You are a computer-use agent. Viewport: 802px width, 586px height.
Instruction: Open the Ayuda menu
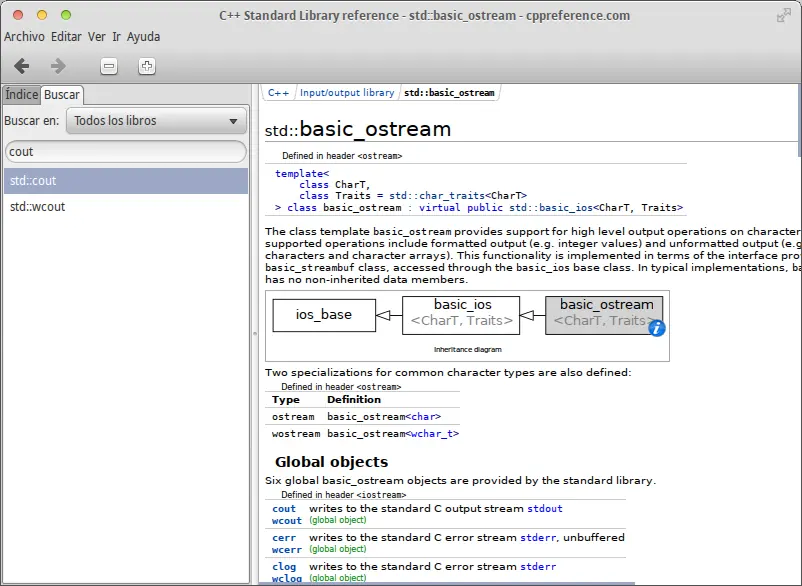[x=143, y=37]
